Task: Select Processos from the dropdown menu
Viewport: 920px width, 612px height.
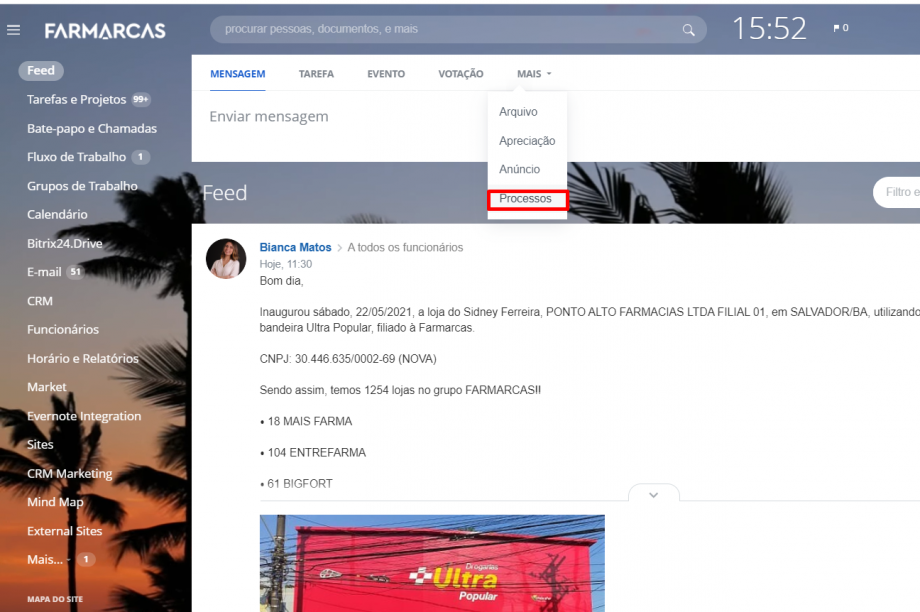Action: pos(526,199)
